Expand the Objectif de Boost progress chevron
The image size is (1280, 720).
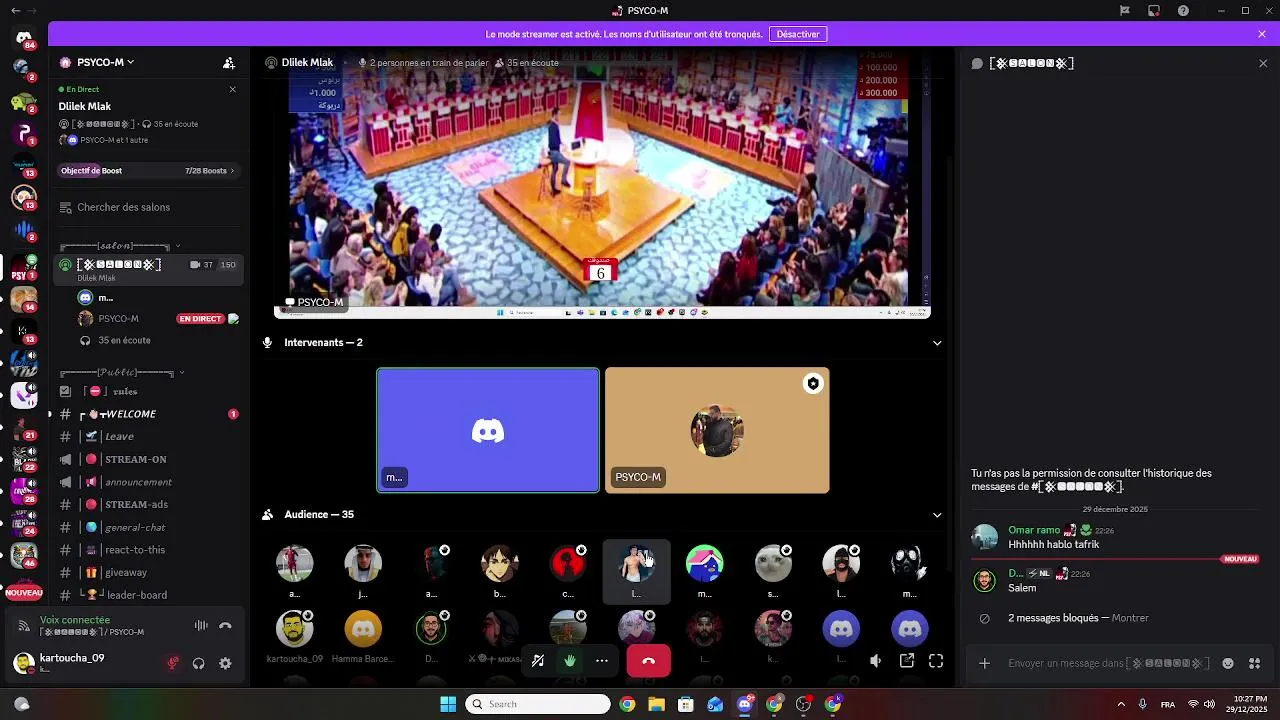click(x=232, y=171)
